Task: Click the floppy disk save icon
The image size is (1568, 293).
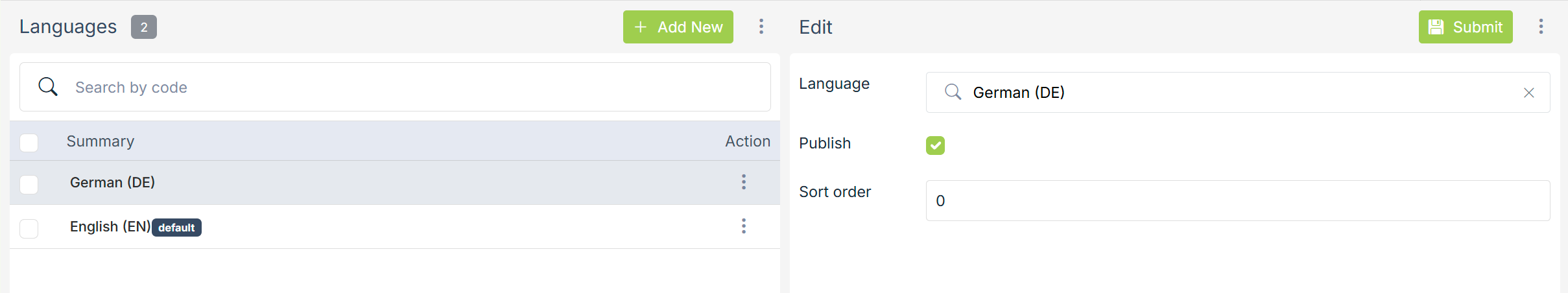Action: click(1436, 27)
